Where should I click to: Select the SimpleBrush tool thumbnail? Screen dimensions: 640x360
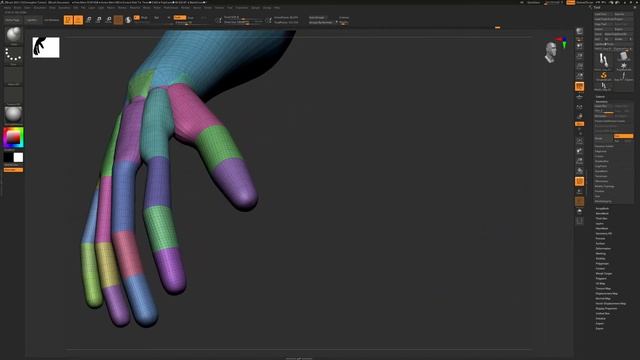pyautogui.click(x=604, y=76)
